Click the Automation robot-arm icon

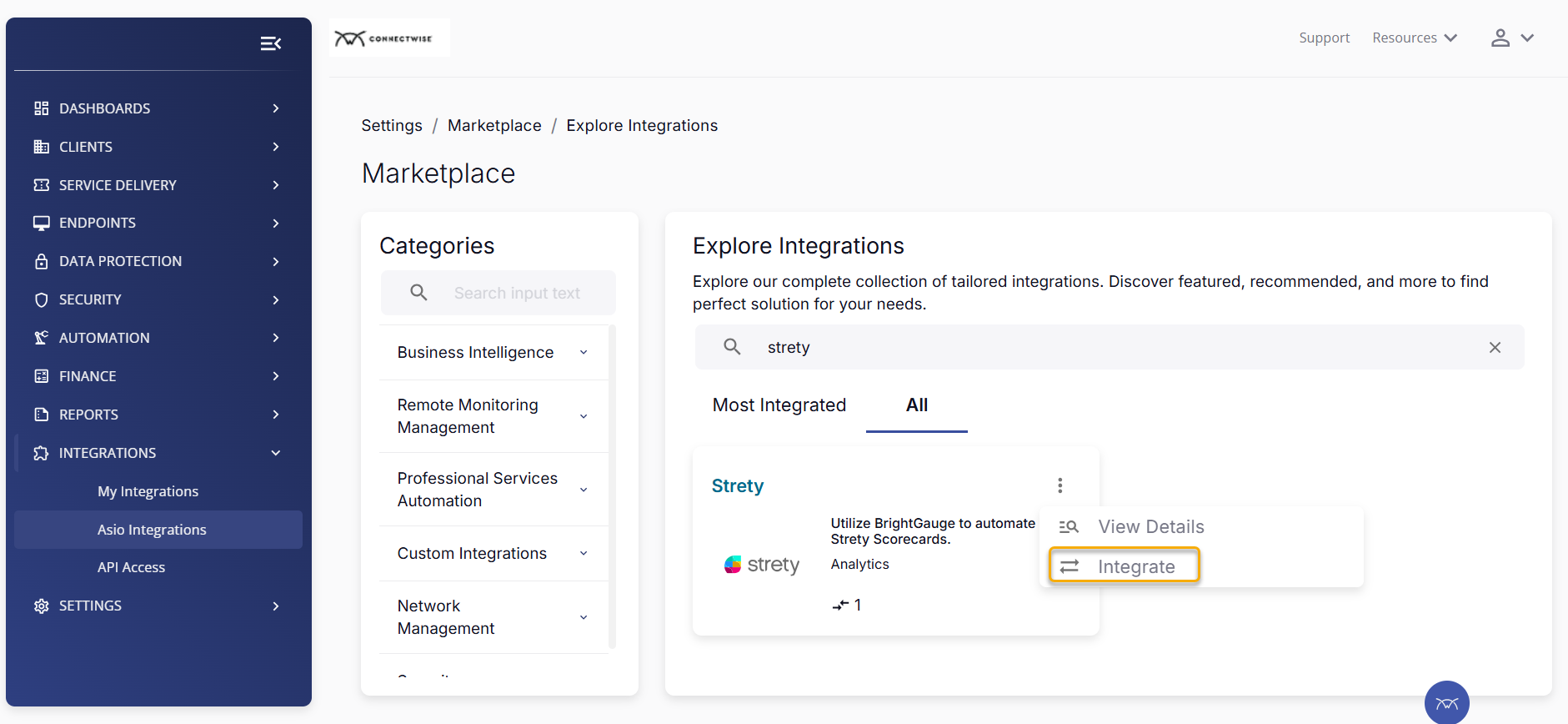click(42, 338)
